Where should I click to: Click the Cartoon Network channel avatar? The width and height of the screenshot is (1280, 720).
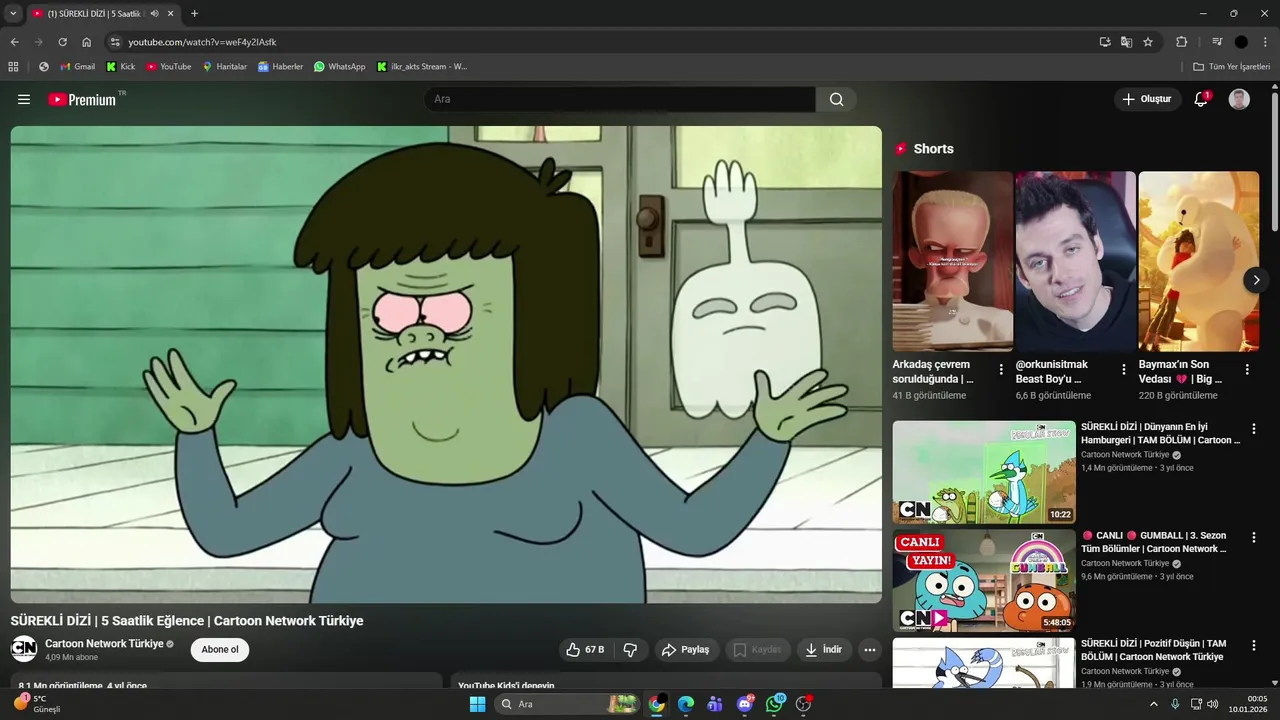[23, 649]
